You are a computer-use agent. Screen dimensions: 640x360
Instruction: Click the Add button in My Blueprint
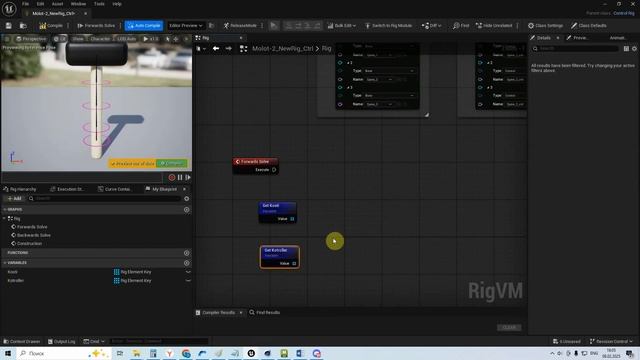[14, 198]
